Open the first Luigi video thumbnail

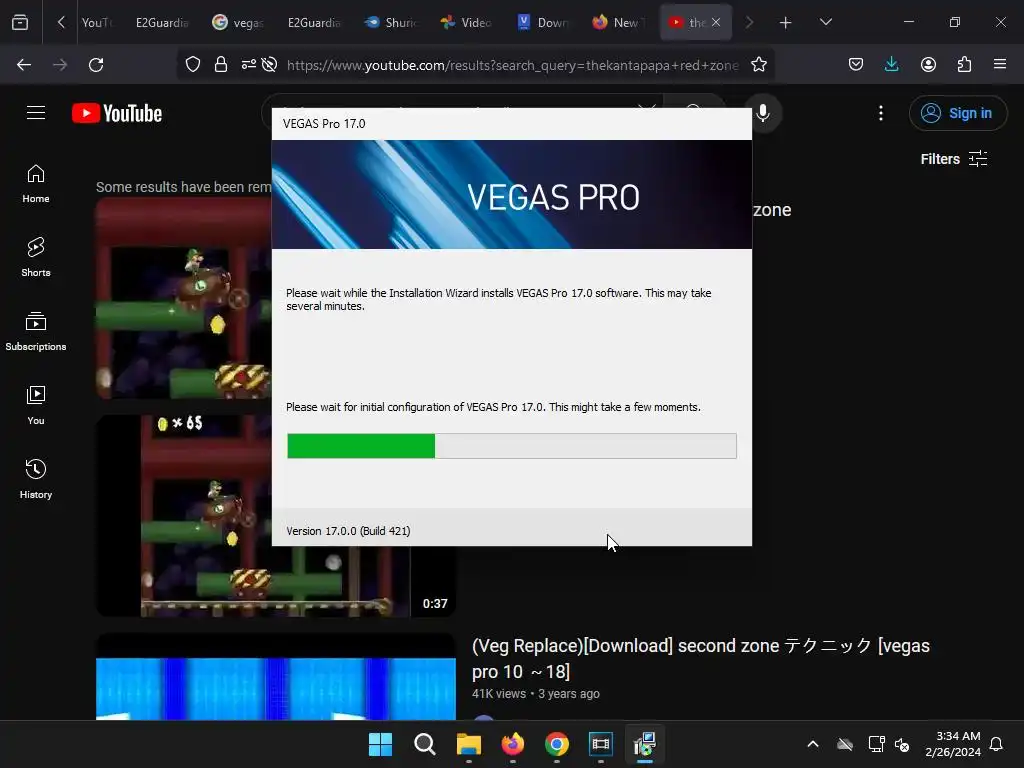point(184,298)
